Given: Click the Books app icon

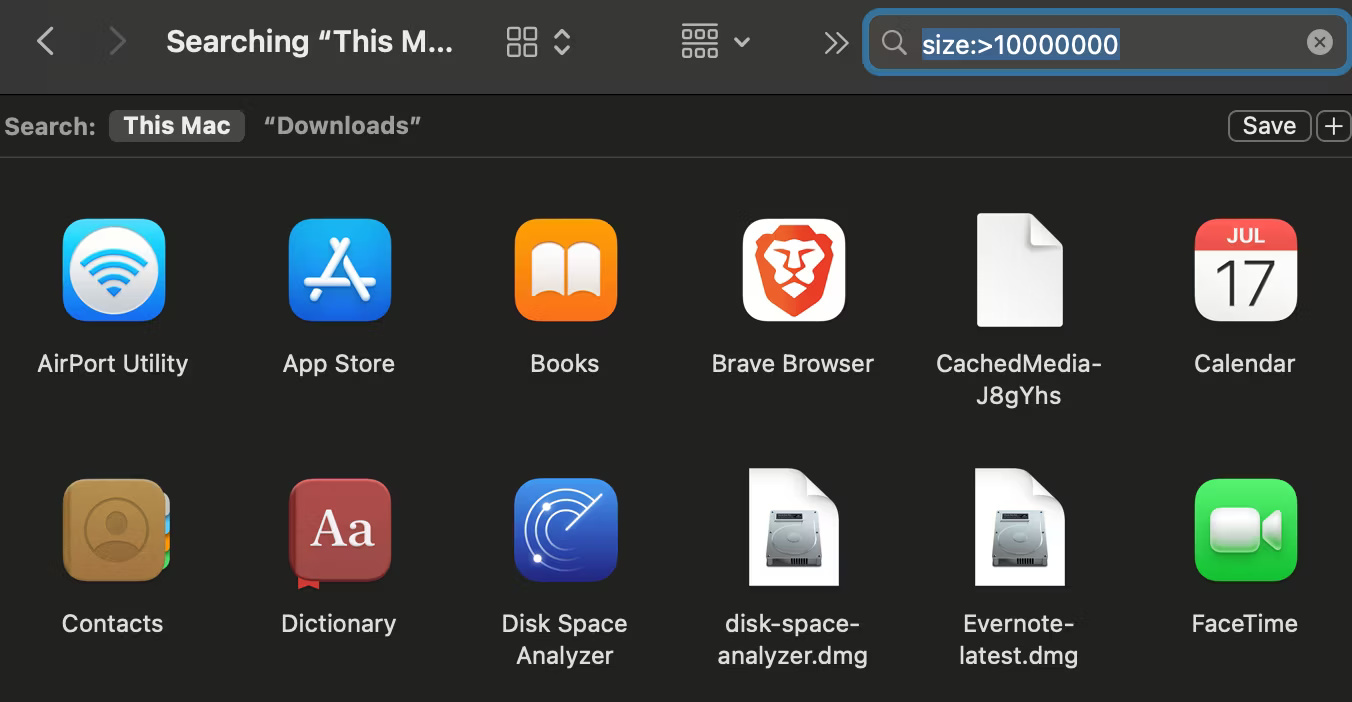Looking at the screenshot, I should (565, 270).
